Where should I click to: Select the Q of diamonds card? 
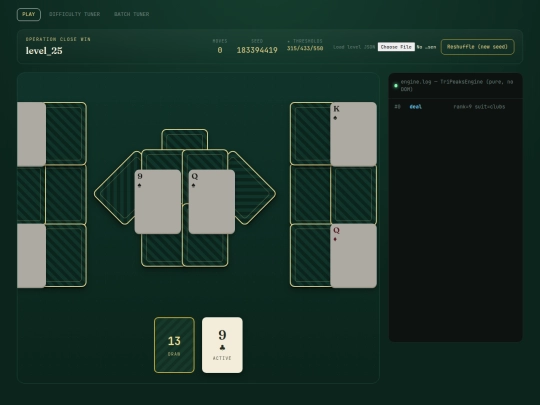pos(353,256)
